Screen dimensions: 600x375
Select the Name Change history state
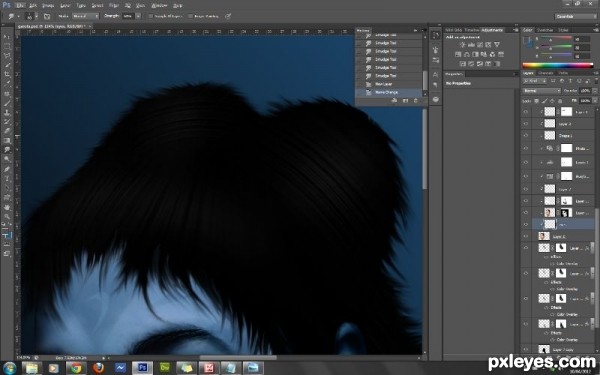coord(390,93)
